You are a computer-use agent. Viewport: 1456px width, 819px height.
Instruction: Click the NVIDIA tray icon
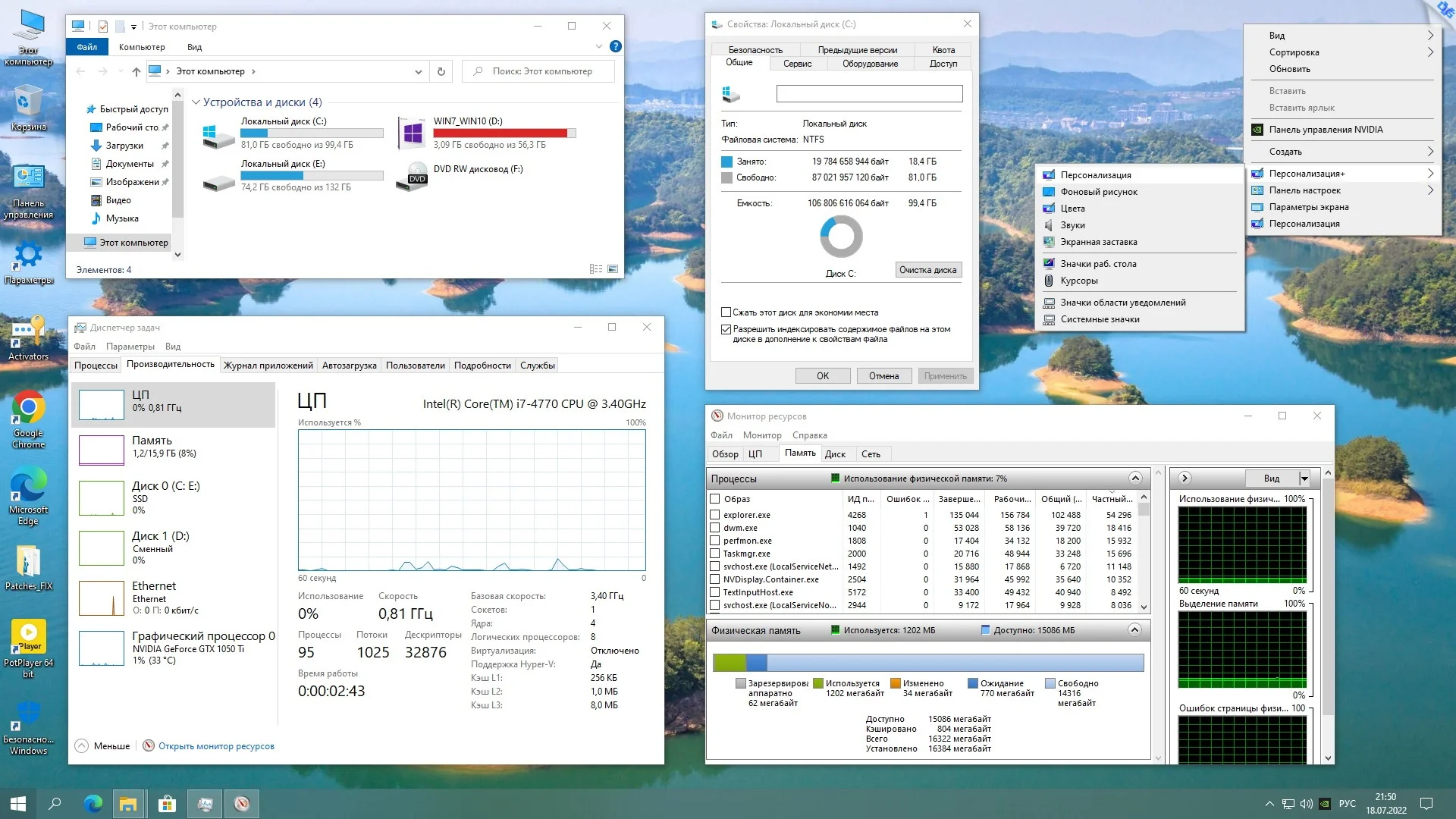(1325, 804)
